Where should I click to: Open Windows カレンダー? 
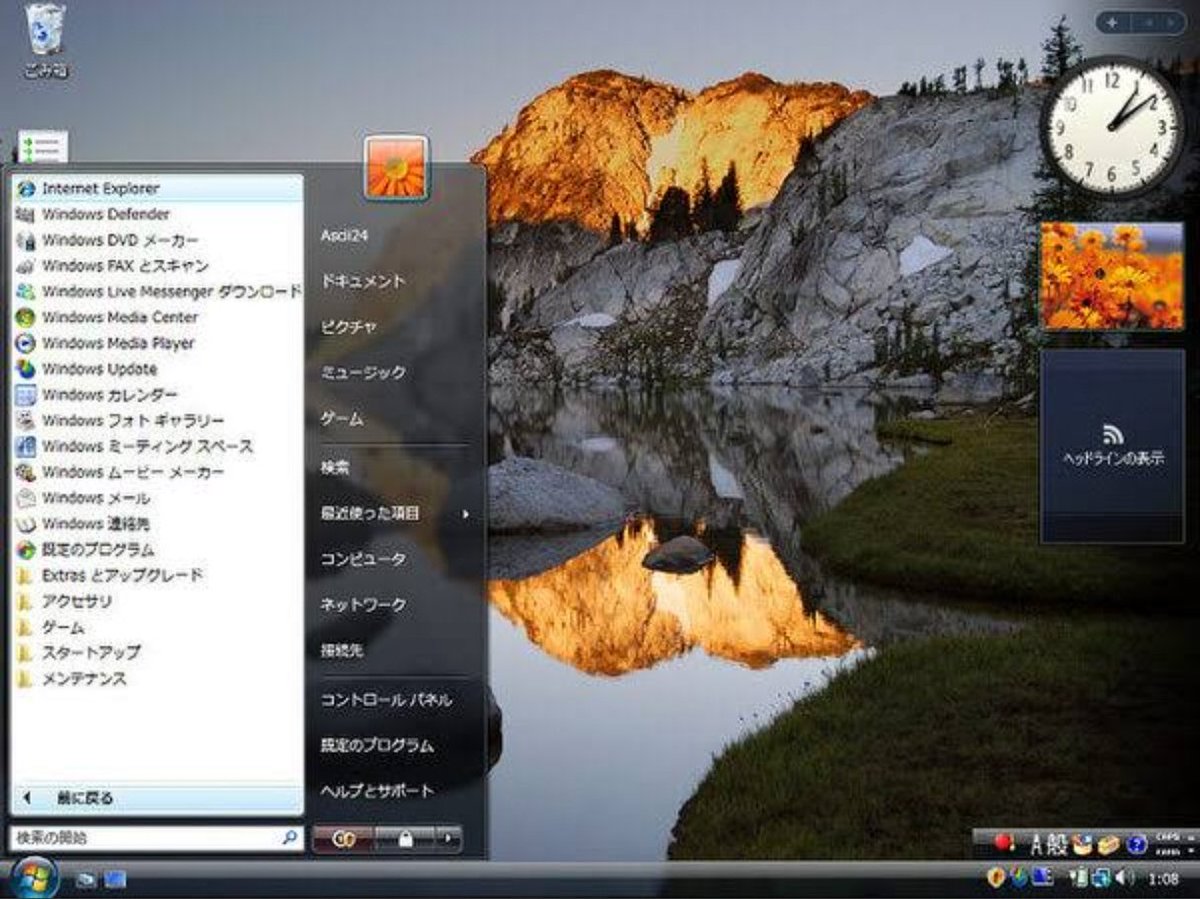pyautogui.click(x=157, y=395)
